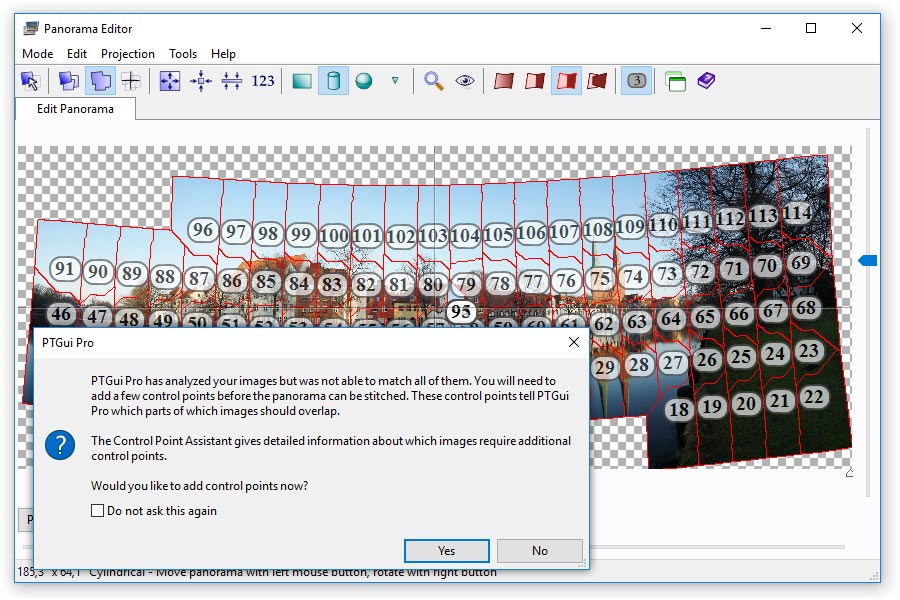Open the projection dropdown arrow

click(x=395, y=81)
